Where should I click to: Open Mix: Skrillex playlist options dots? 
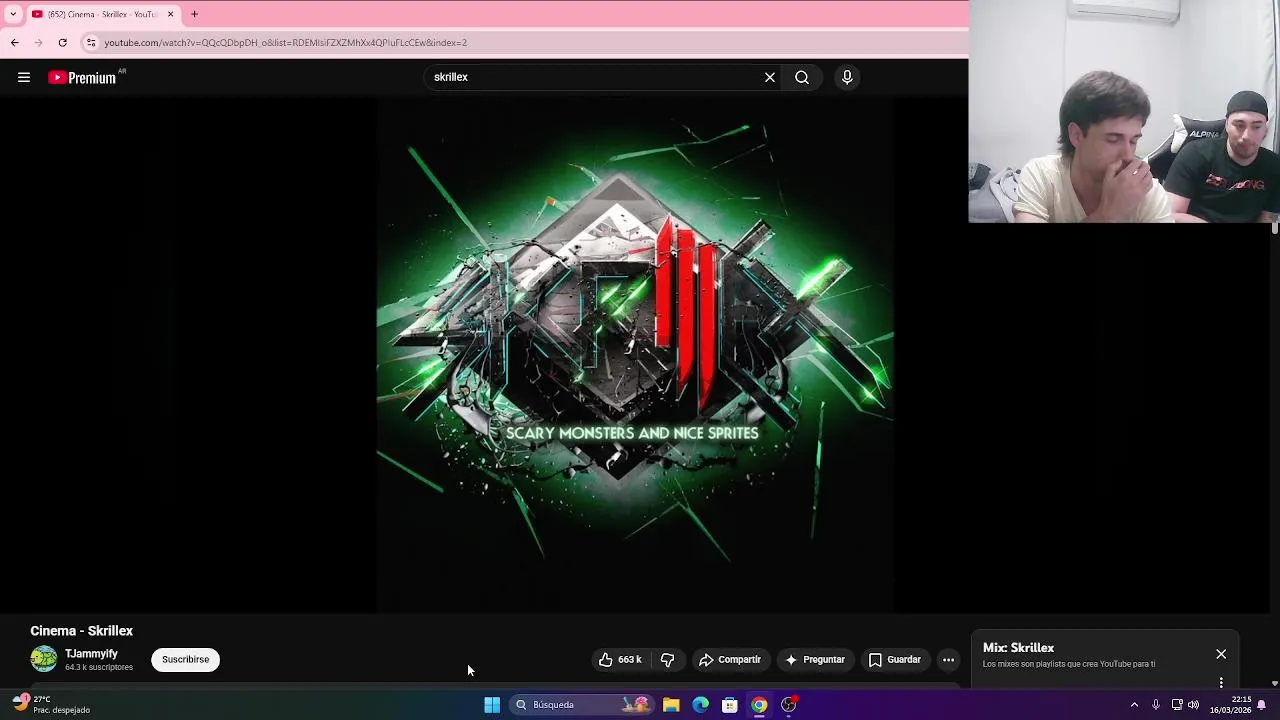pyautogui.click(x=1221, y=682)
